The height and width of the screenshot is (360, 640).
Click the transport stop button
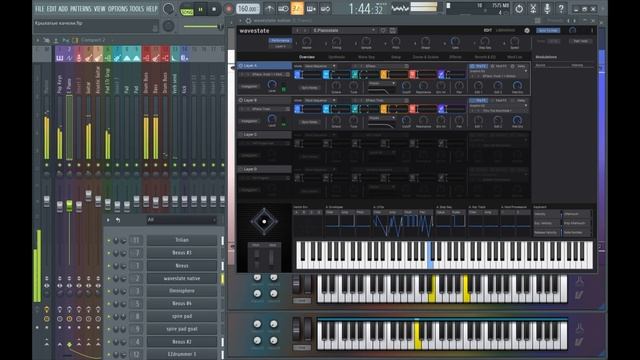point(214,9)
